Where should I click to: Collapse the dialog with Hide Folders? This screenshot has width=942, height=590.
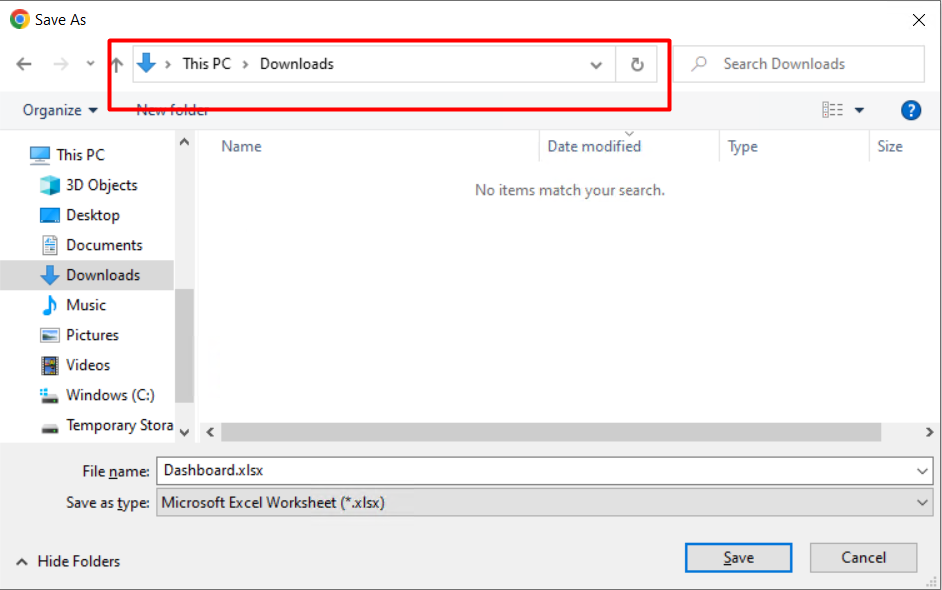(68, 561)
